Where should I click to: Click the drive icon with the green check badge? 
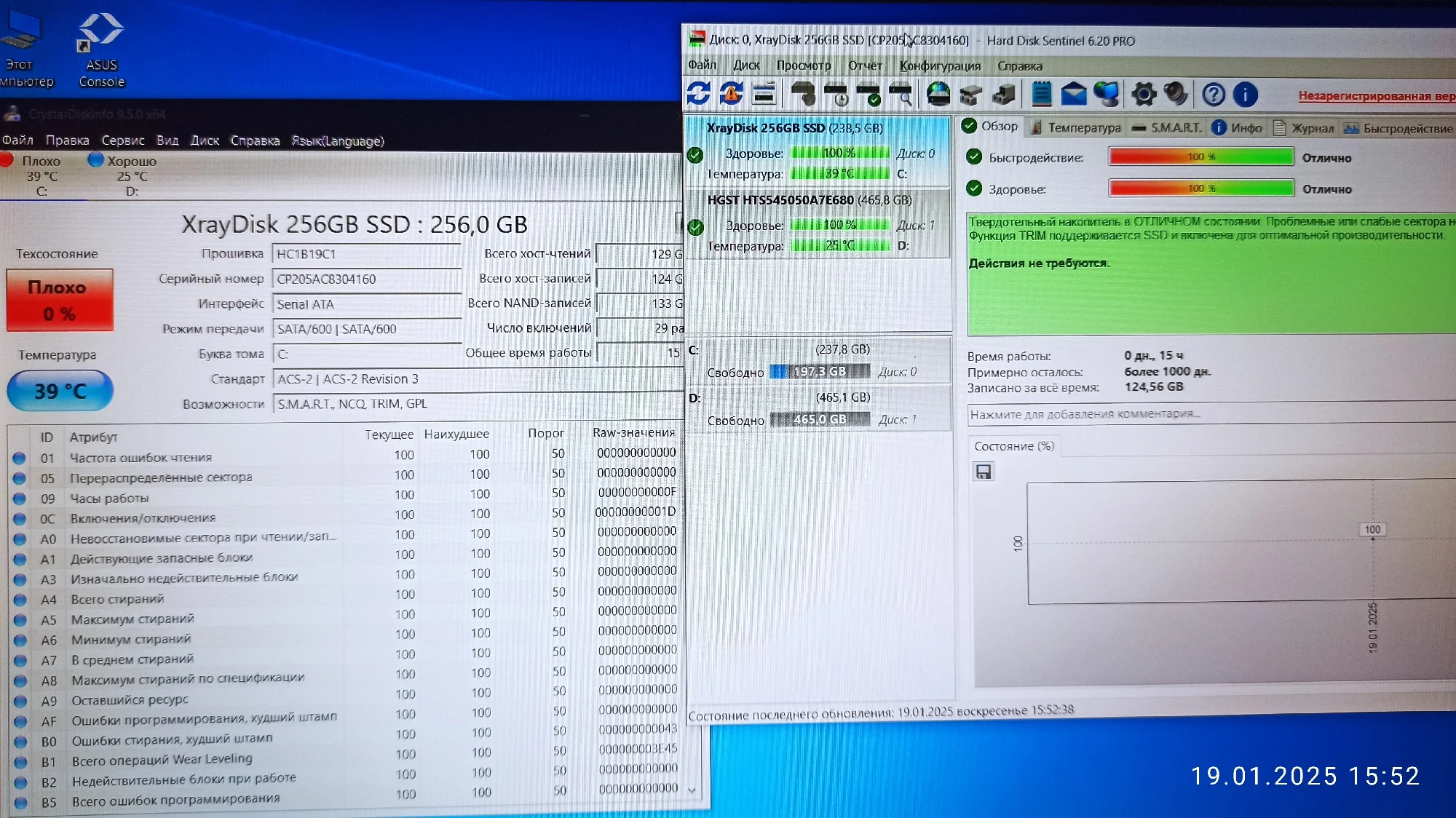(x=869, y=95)
